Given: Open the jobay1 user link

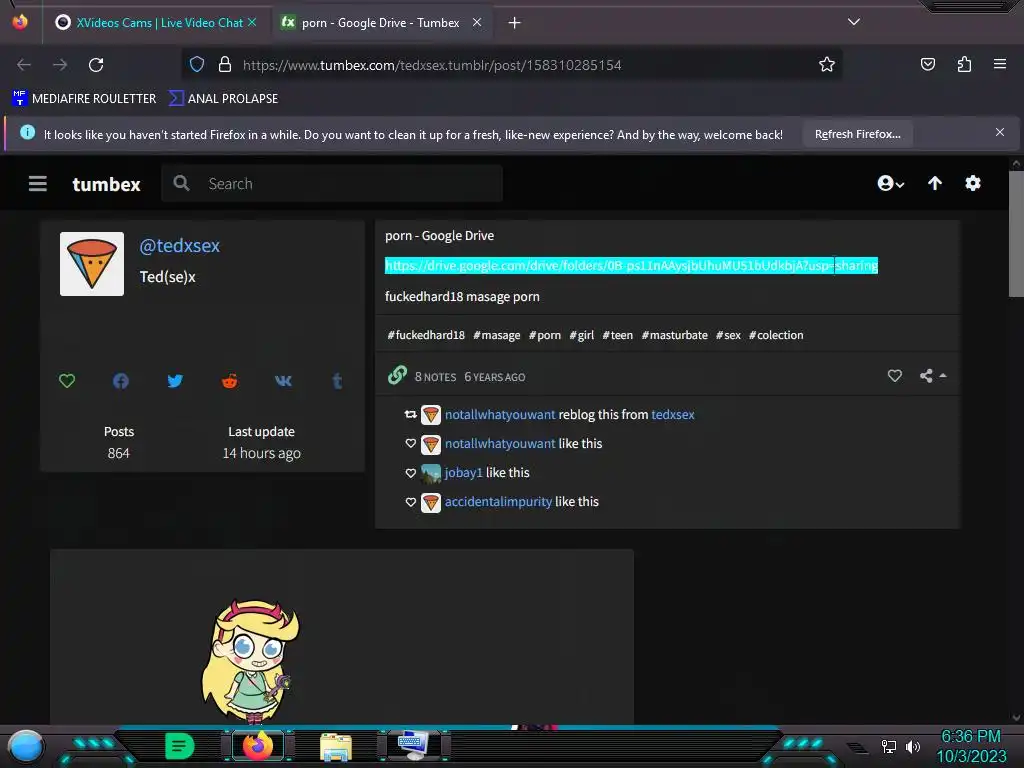Looking at the screenshot, I should point(464,472).
